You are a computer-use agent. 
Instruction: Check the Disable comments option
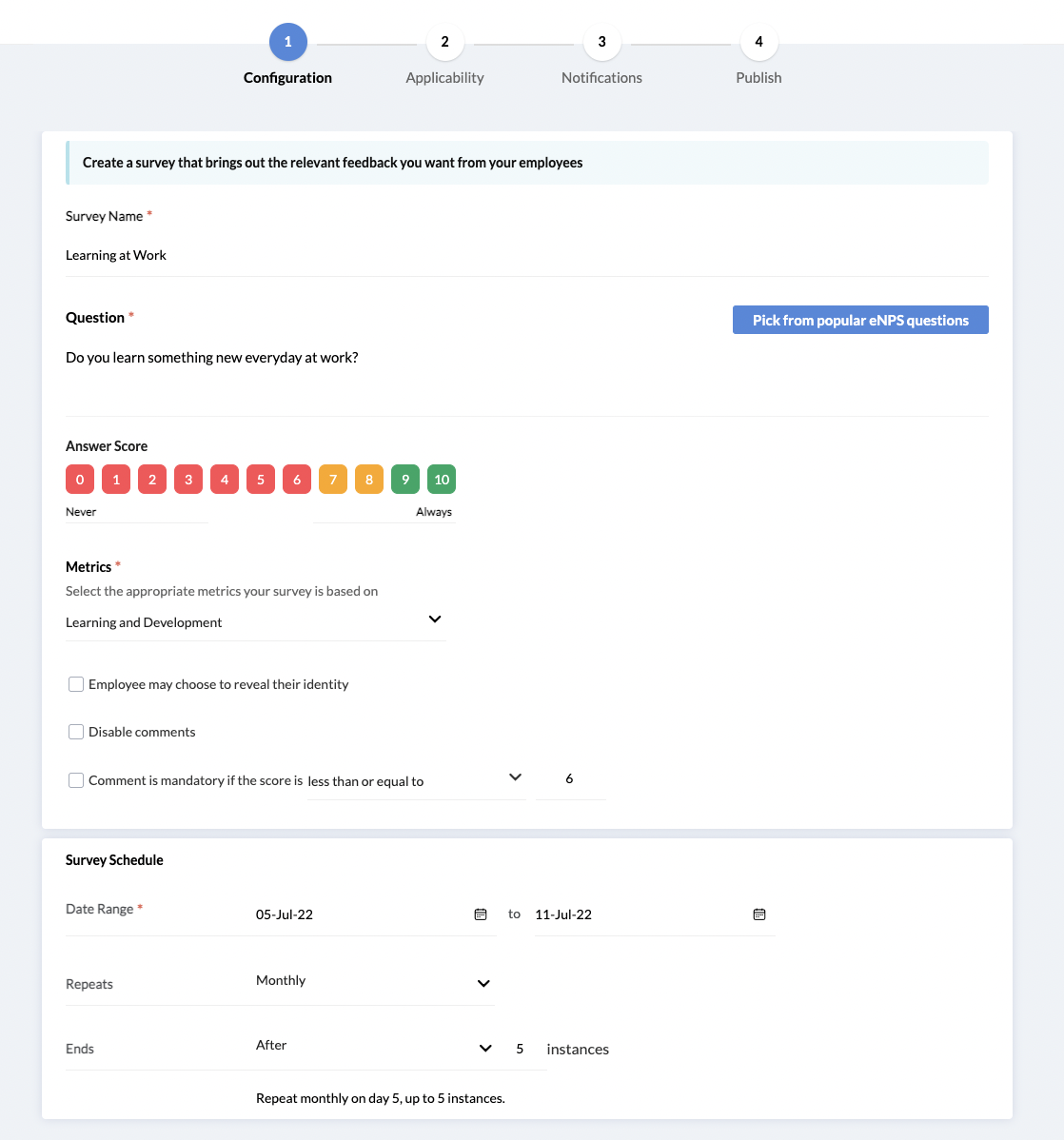76,732
